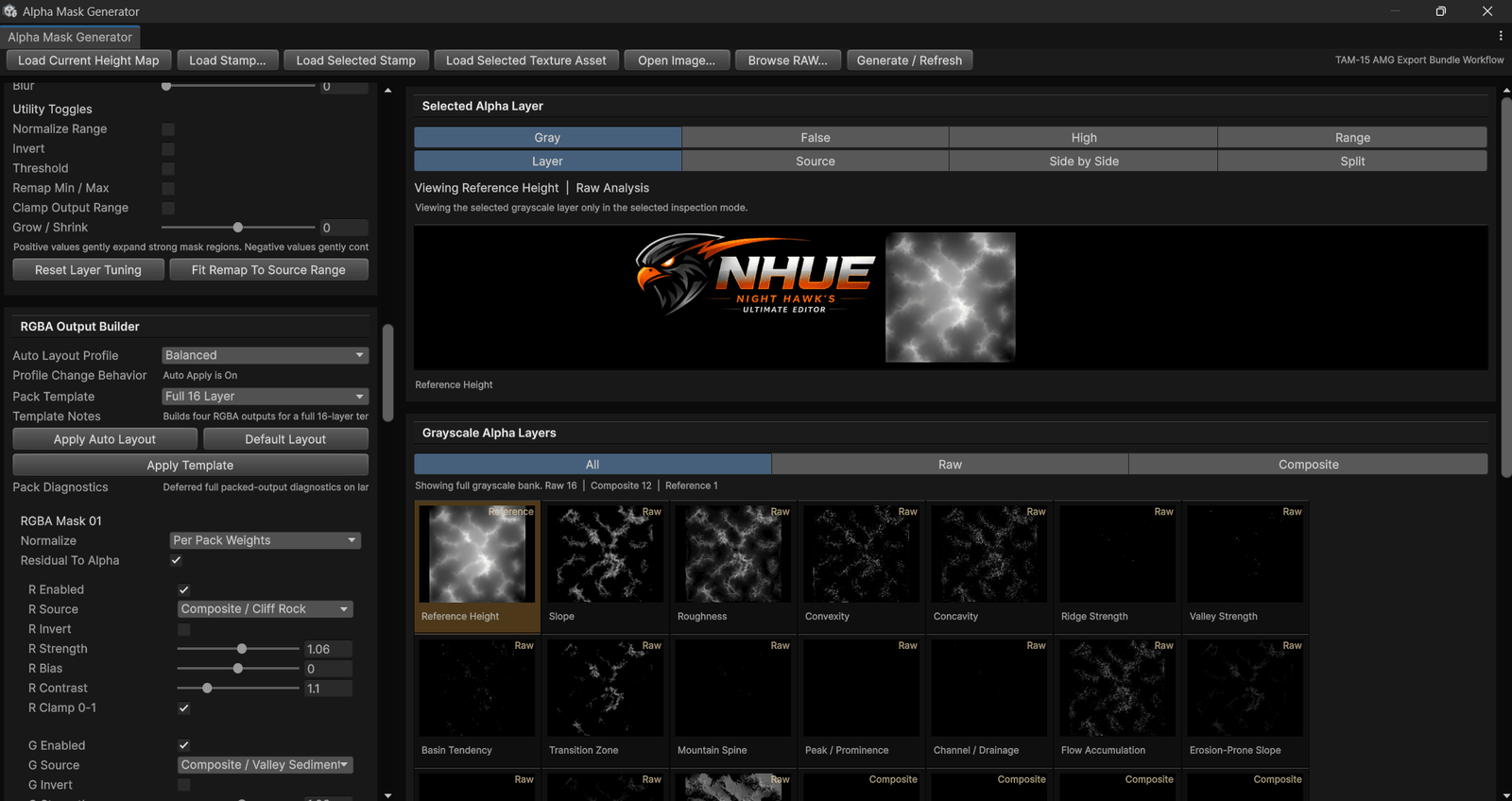The width and height of the screenshot is (1512, 801).
Task: Click the Grow / Shrink slider
Action: (x=238, y=228)
